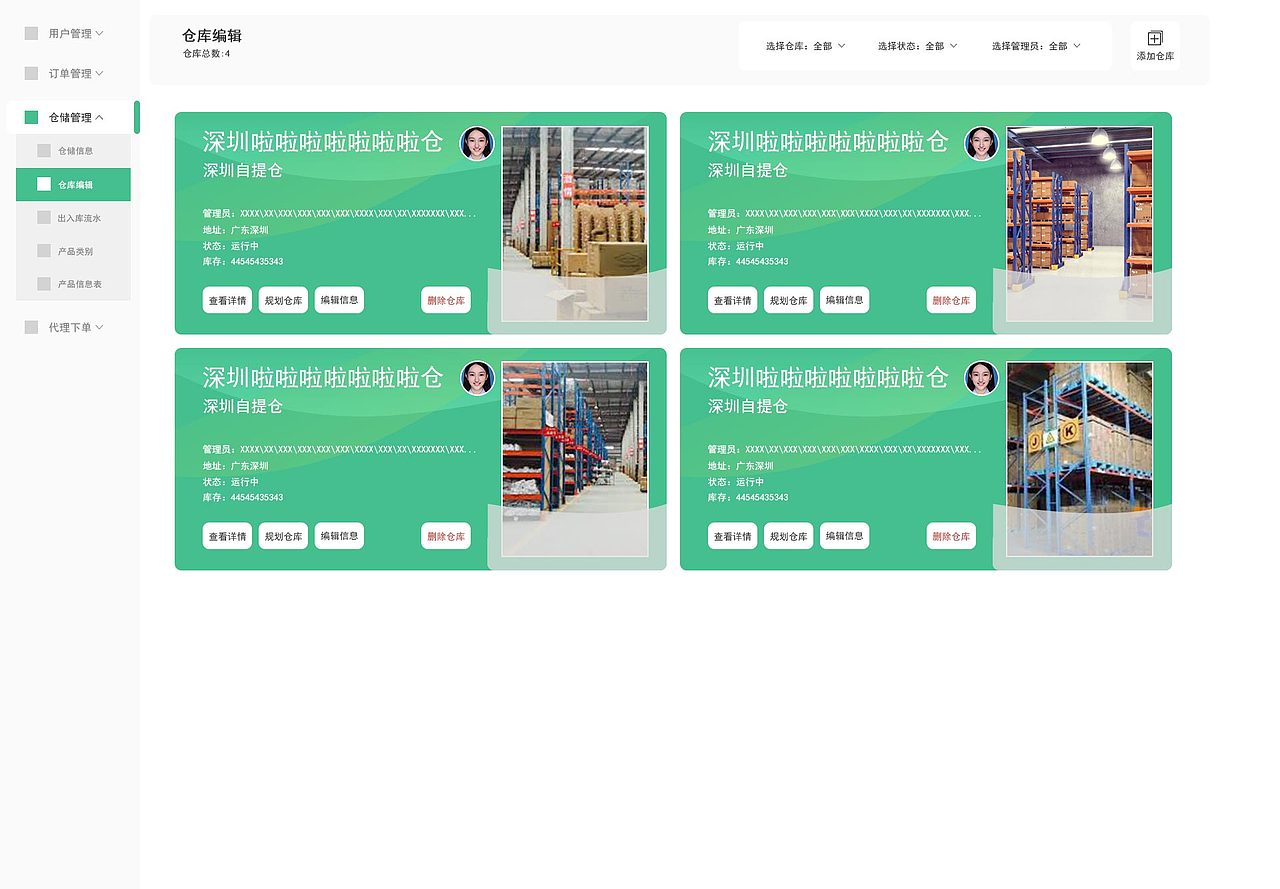This screenshot has width=1280, height=889.
Task: Click the manager avatar on the top-left warehouse card
Action: click(477, 143)
